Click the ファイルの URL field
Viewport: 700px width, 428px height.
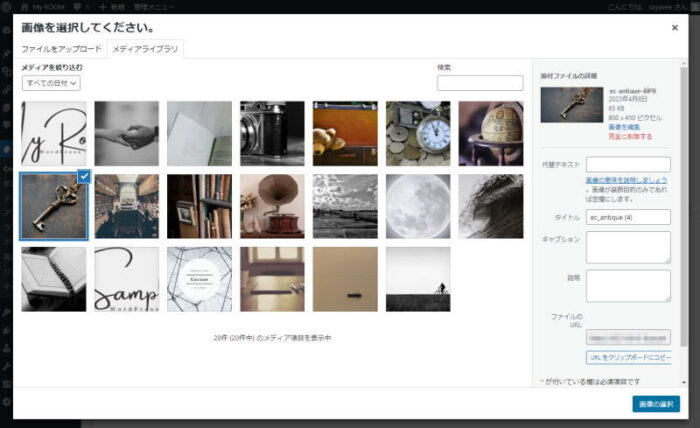point(628,337)
